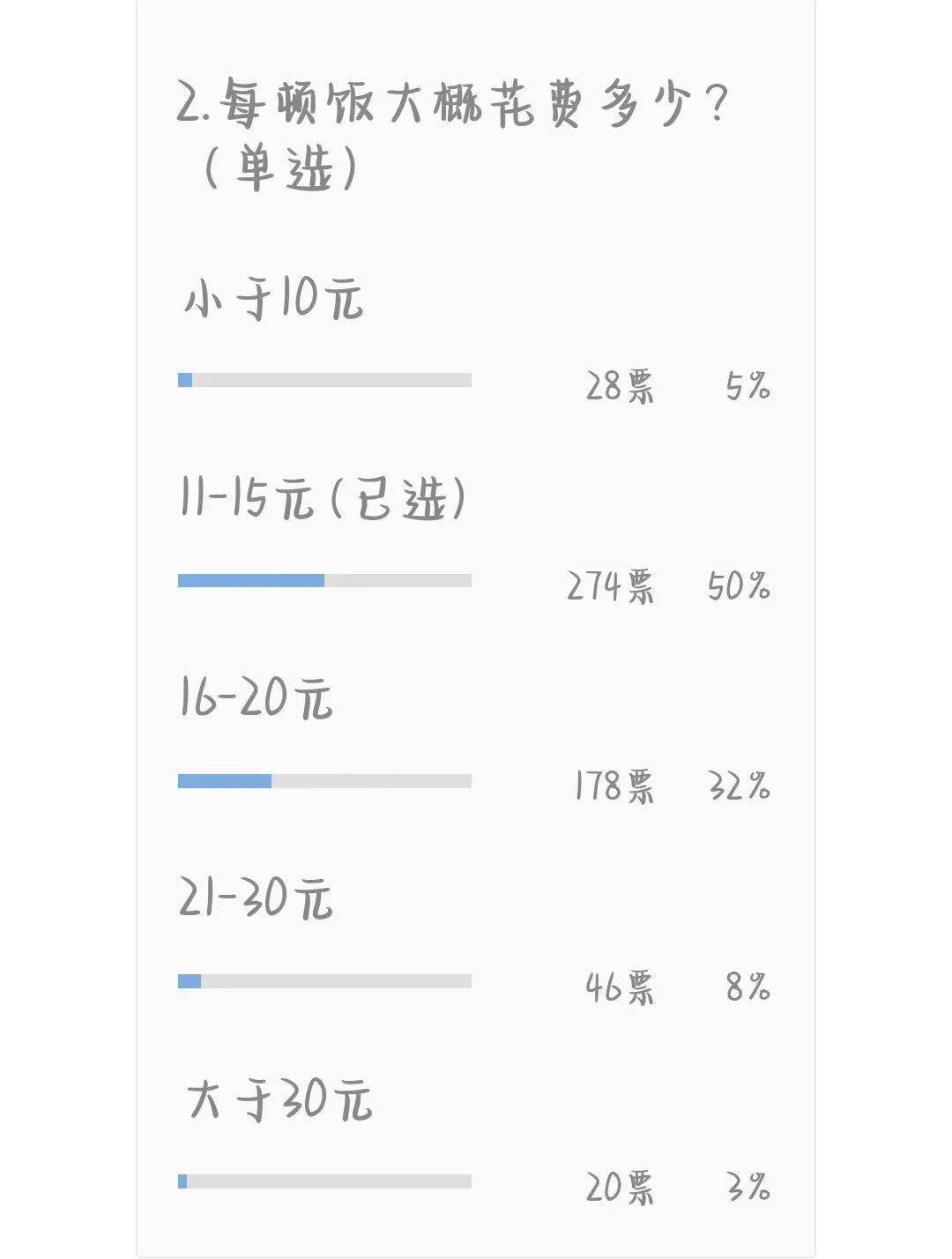Click the 28票 vote count
The height and width of the screenshot is (1259, 952).
(621, 386)
